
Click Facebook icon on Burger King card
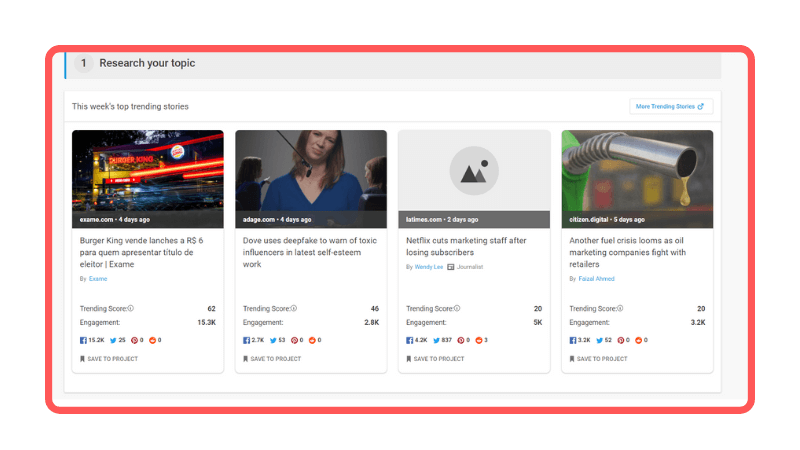coord(83,340)
